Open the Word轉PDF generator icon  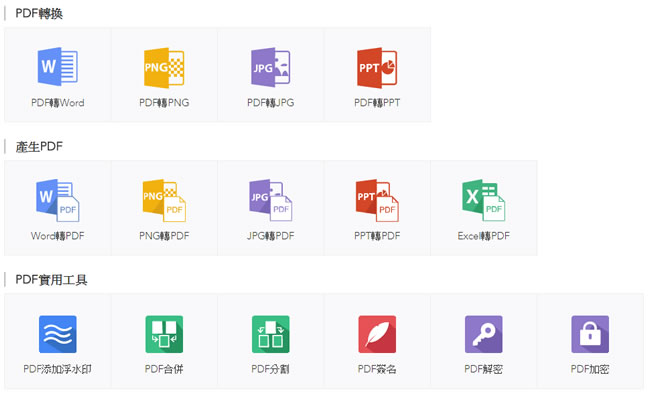tap(58, 200)
